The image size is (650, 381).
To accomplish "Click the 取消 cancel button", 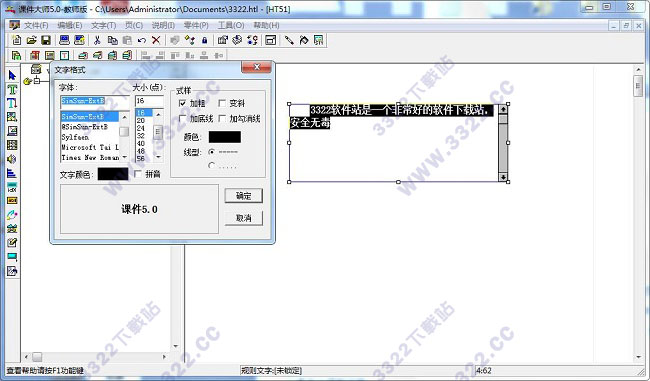I will 243,218.
